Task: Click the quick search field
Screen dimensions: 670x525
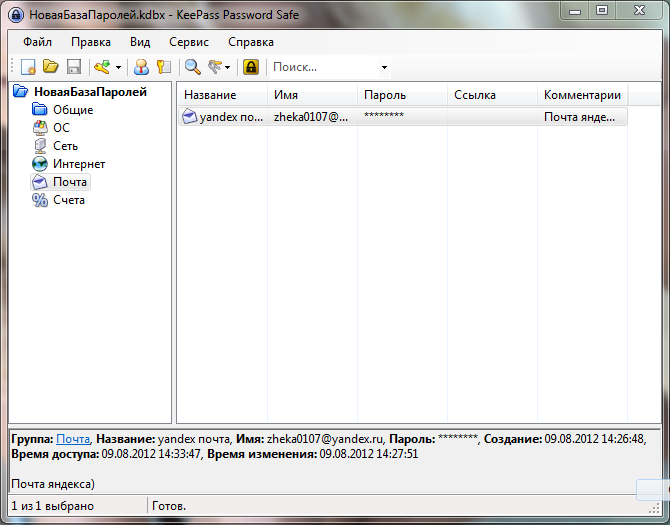Action: coord(325,67)
